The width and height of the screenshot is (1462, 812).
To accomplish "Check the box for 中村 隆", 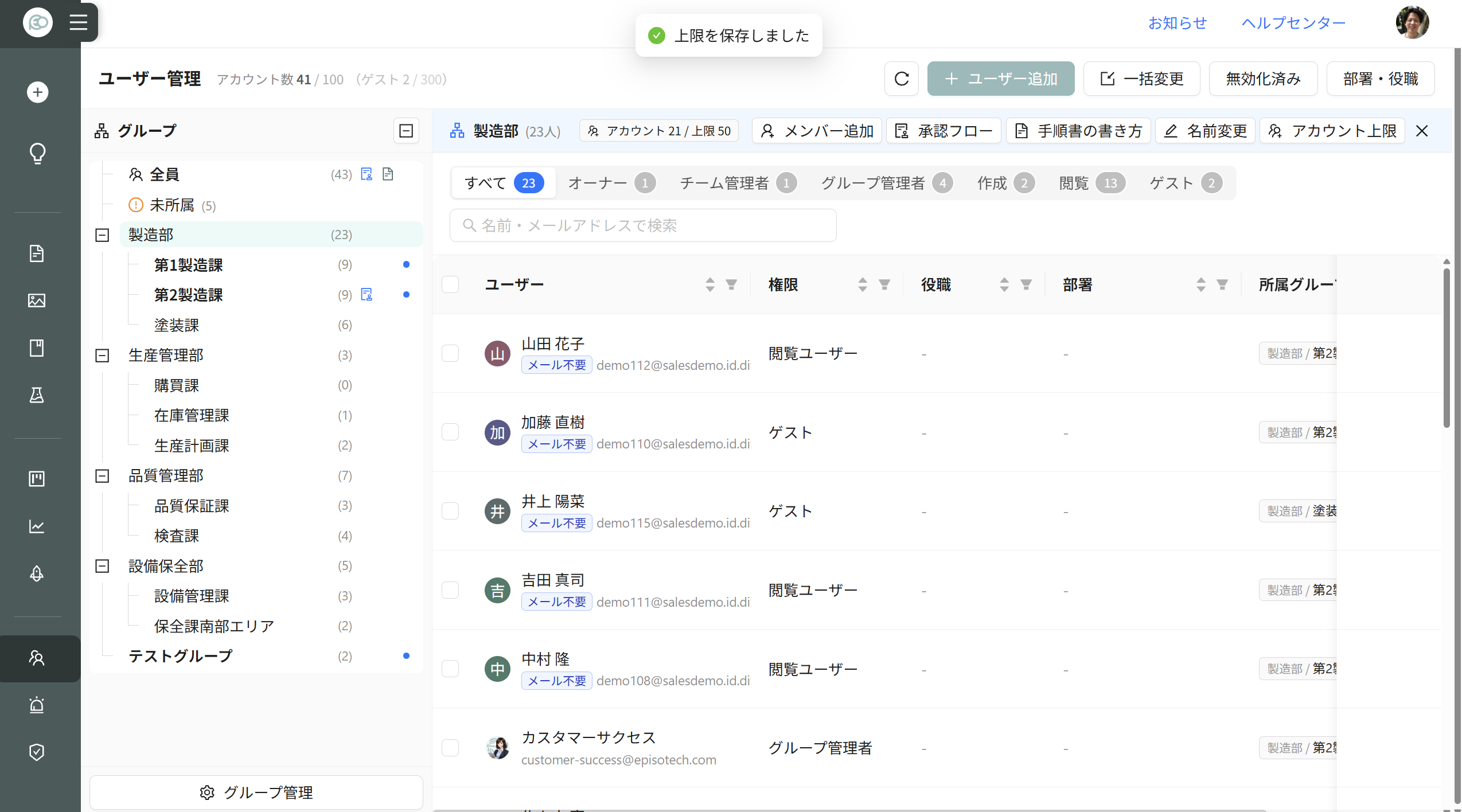I will coord(450,669).
